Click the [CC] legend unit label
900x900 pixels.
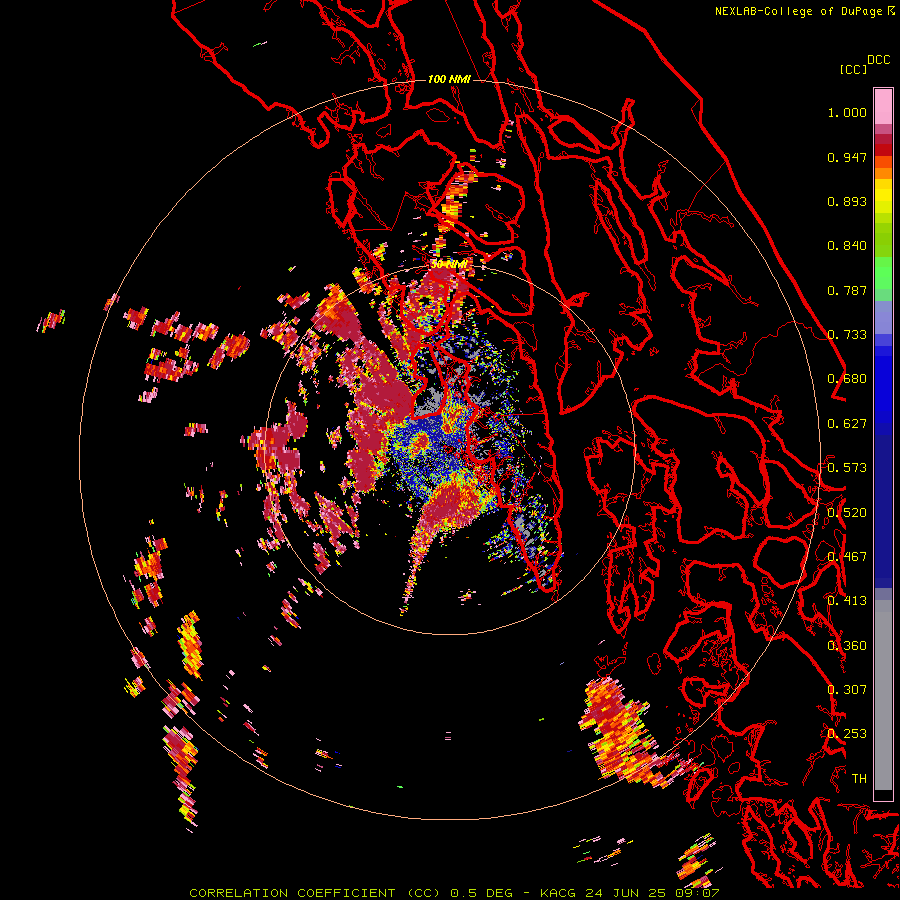[x=854, y=69]
